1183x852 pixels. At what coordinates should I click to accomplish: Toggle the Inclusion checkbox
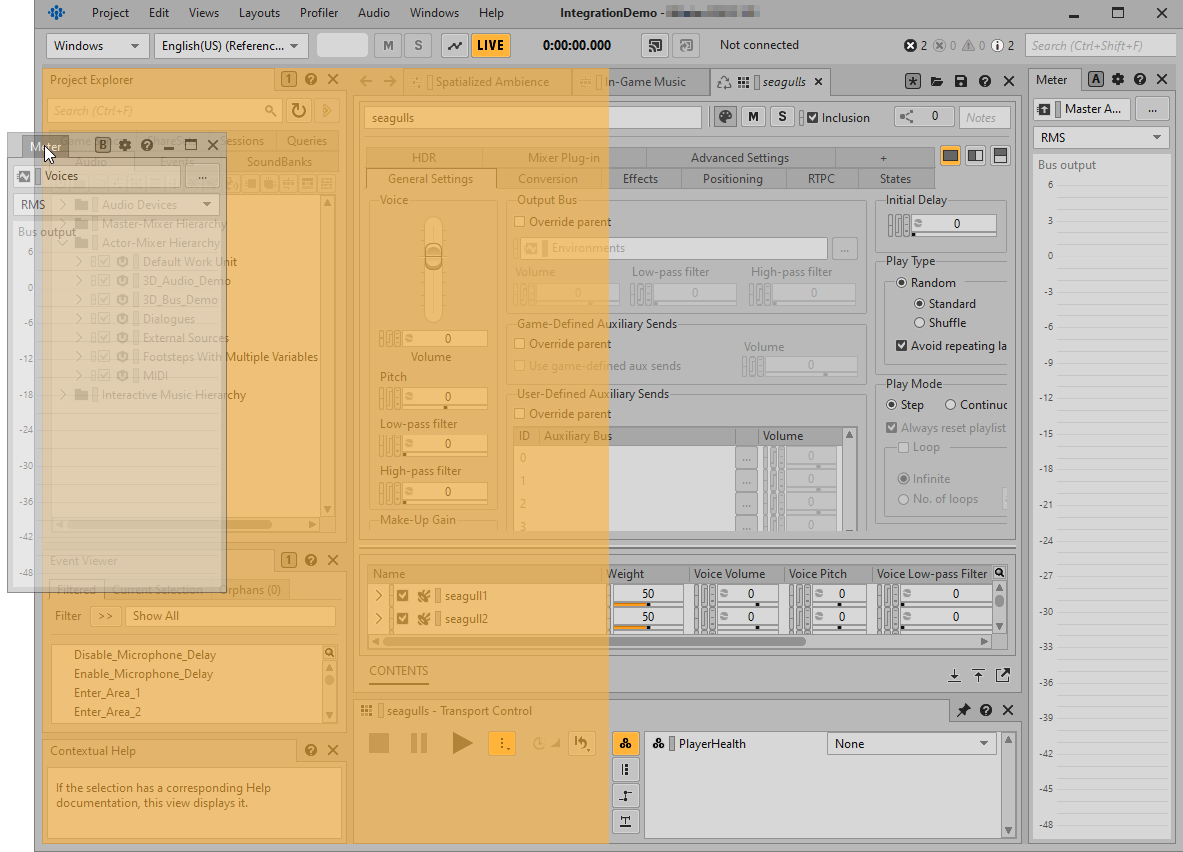pyautogui.click(x=813, y=118)
